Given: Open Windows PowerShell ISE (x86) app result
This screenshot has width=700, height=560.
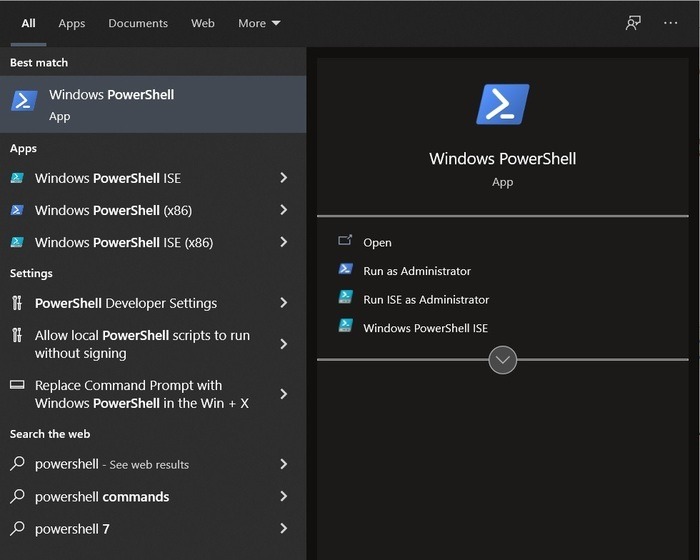Looking at the screenshot, I should (124, 242).
